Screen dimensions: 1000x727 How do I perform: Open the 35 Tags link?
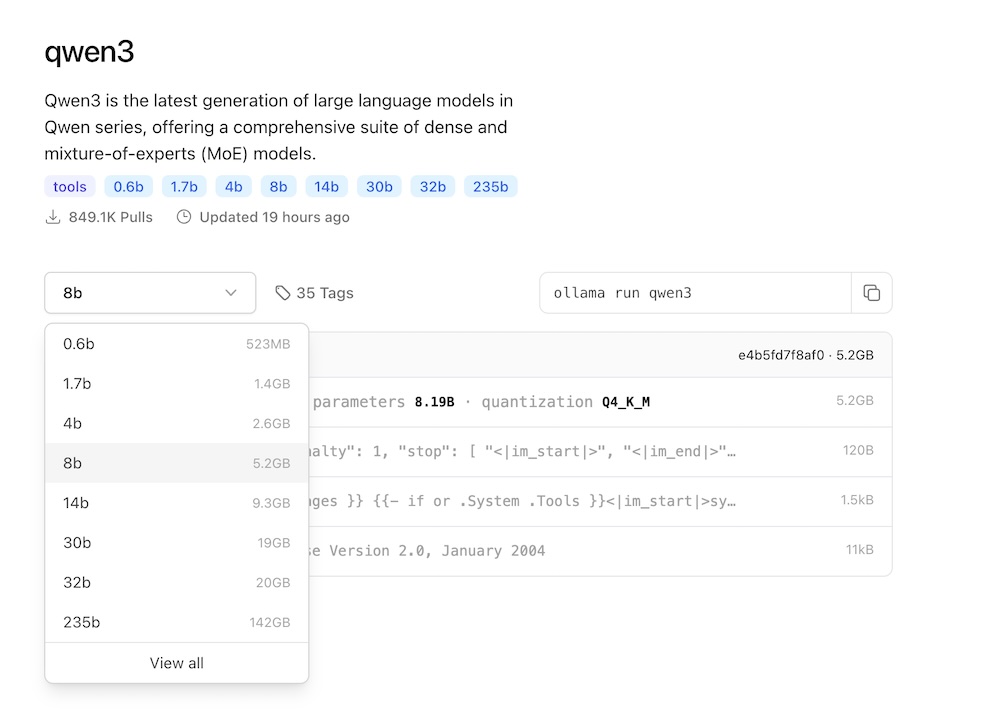coord(314,293)
